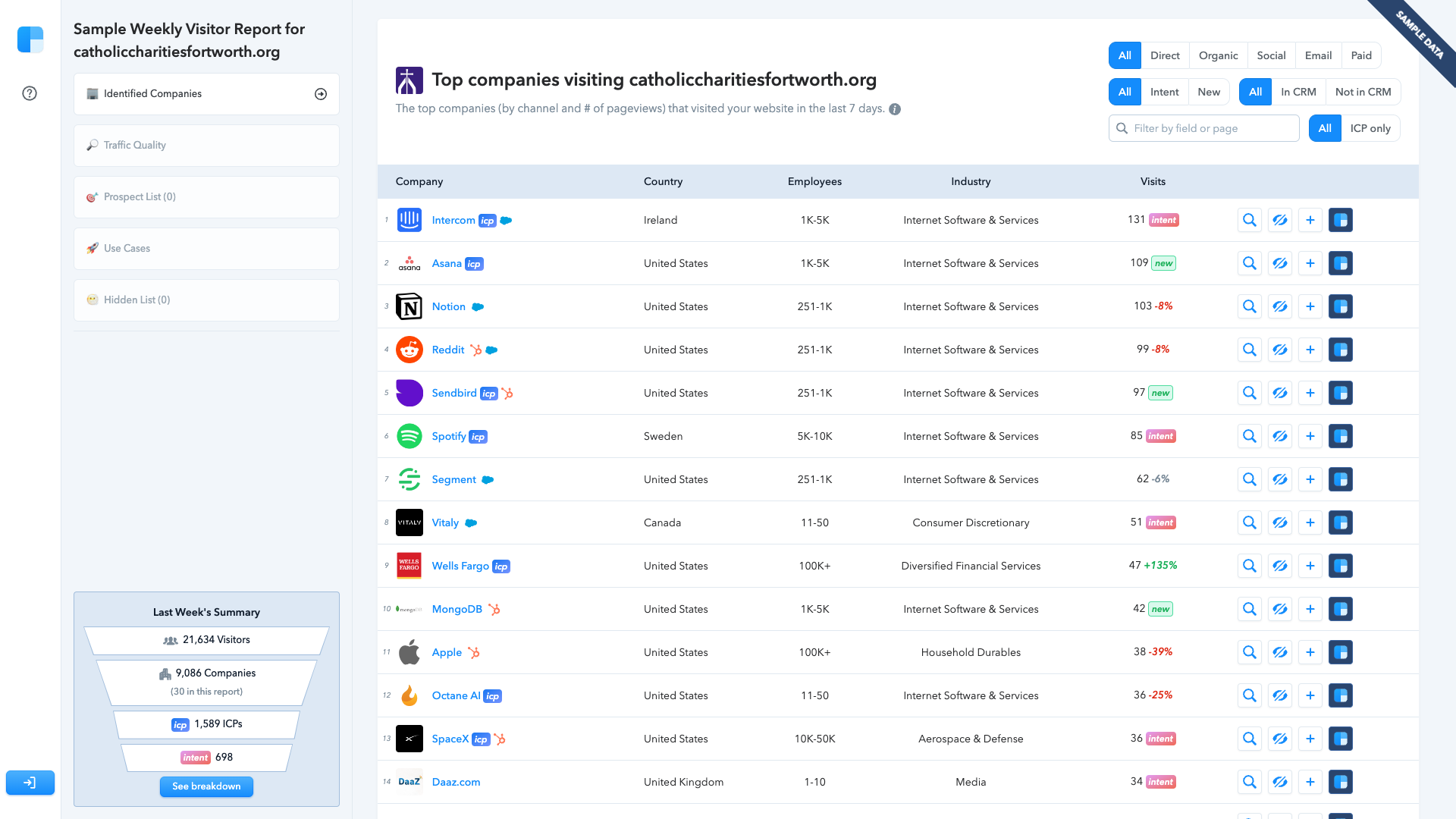Click the 21,634 Visitors funnel segment
Viewport: 1456px width, 819px height.
pos(206,640)
